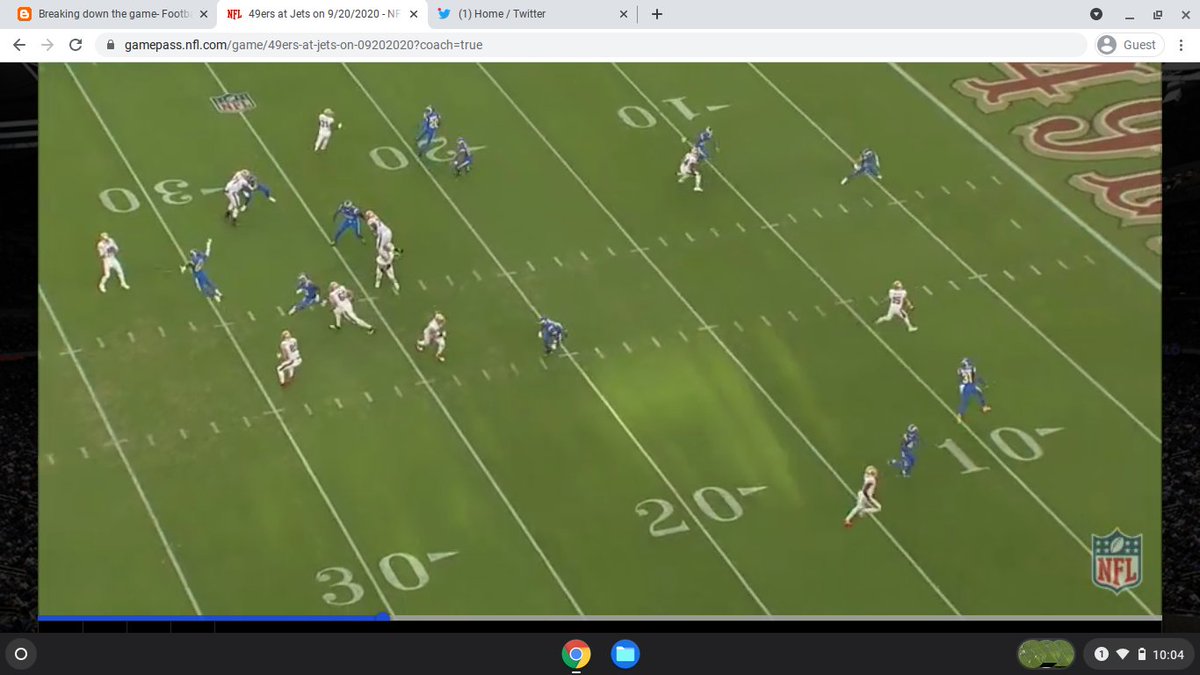1200x675 pixels.
Task: Open the Guest profile button
Action: pyautogui.click(x=1130, y=45)
